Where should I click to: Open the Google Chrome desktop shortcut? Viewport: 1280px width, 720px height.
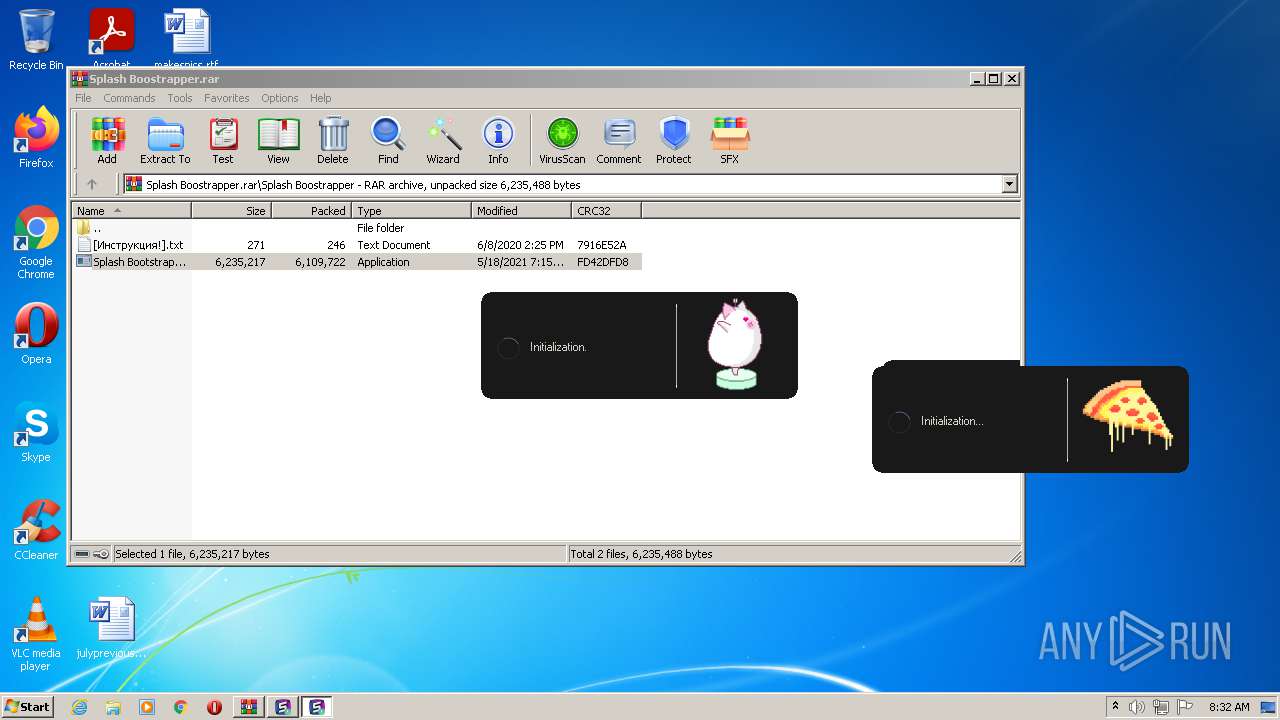(x=36, y=243)
